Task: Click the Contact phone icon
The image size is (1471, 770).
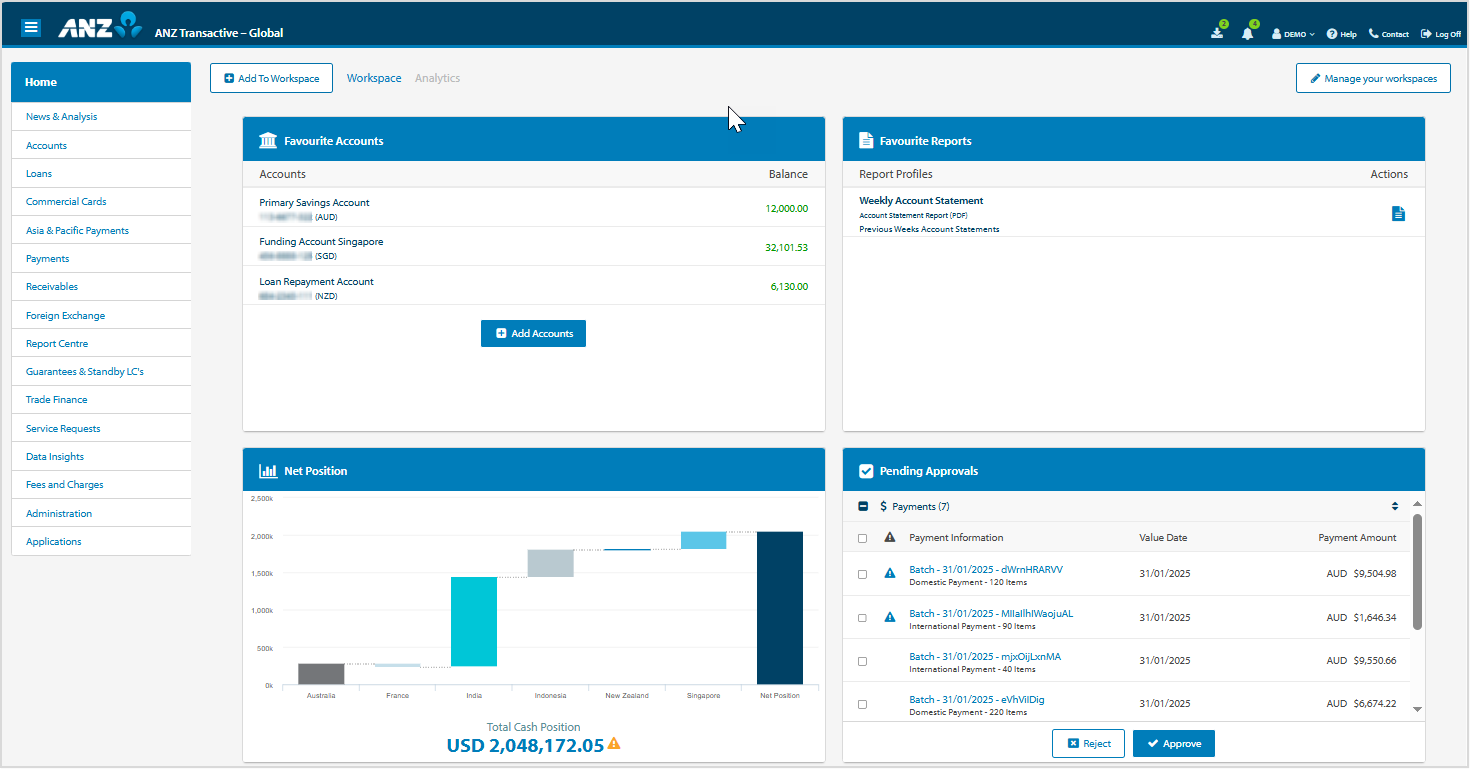Action: pyautogui.click(x=1374, y=34)
